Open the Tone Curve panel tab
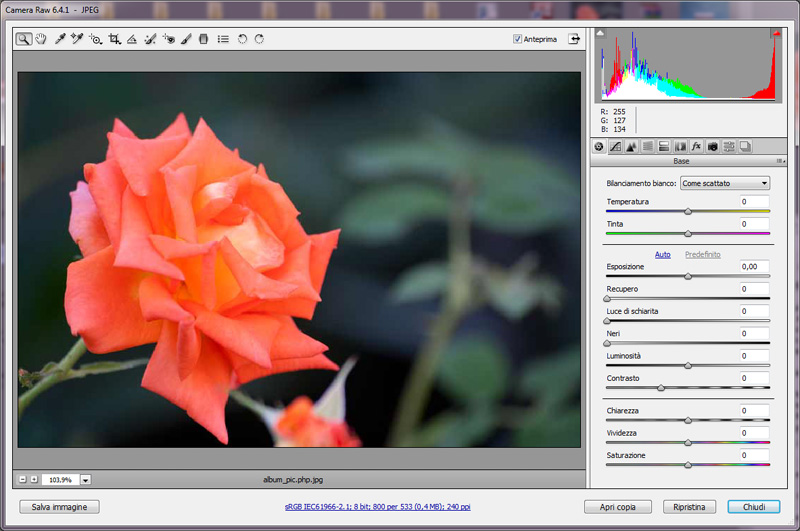This screenshot has height=531, width=800. coord(615,146)
